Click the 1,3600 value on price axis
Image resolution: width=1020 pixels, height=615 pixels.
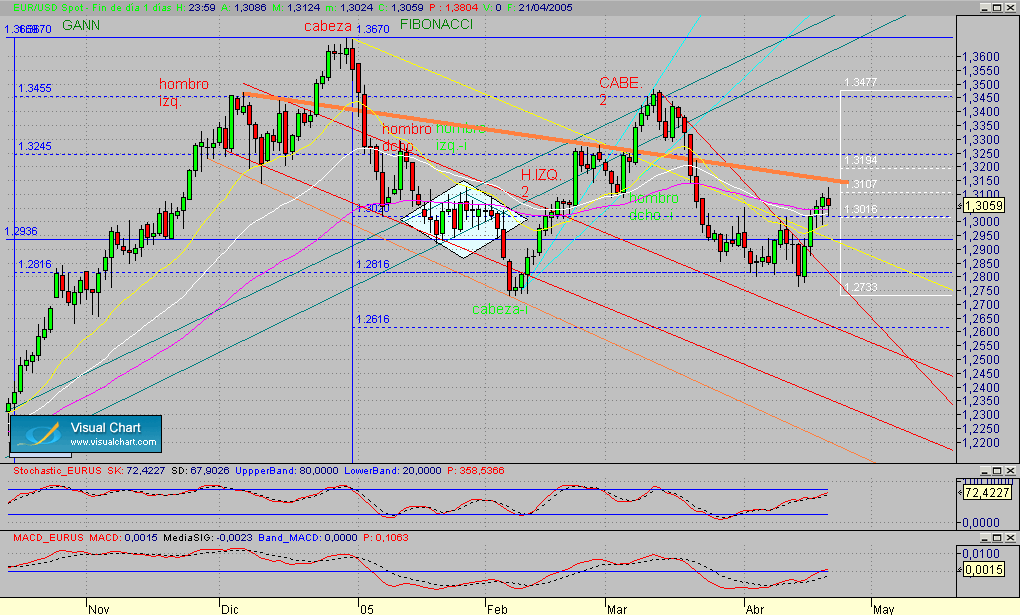[x=982, y=57]
